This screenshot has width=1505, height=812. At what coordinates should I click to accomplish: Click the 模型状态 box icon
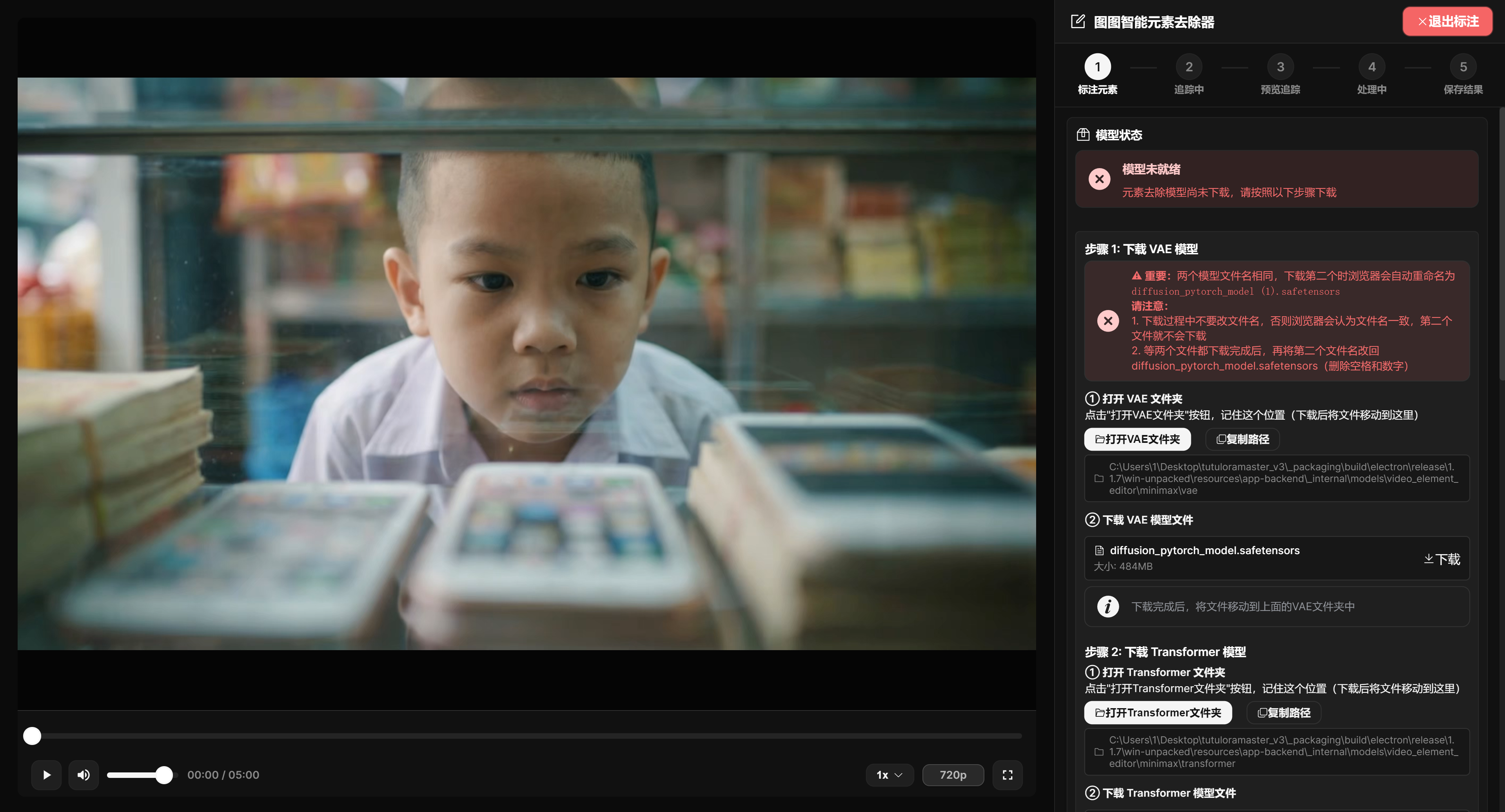(1083, 135)
